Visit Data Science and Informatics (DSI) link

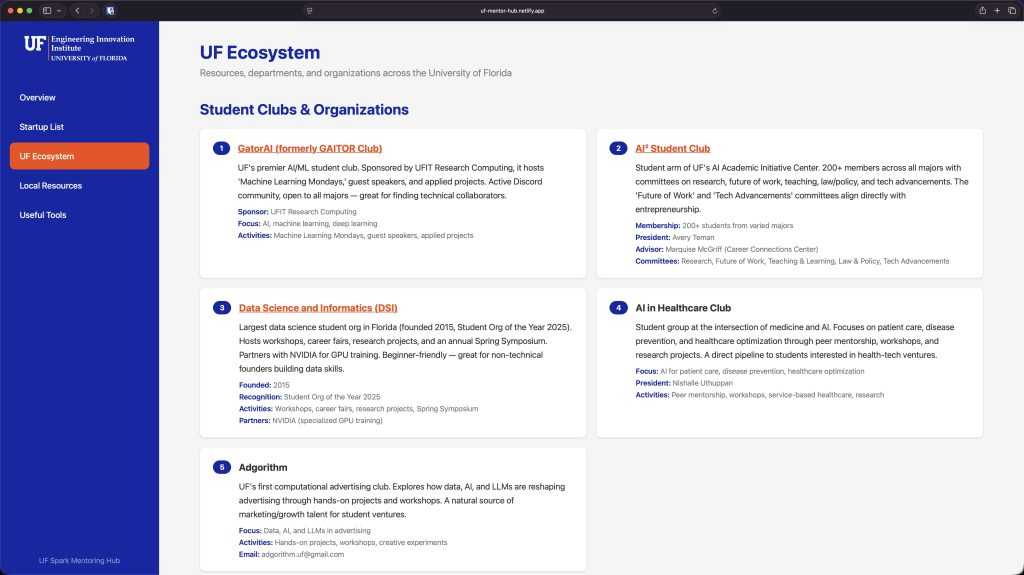318,308
